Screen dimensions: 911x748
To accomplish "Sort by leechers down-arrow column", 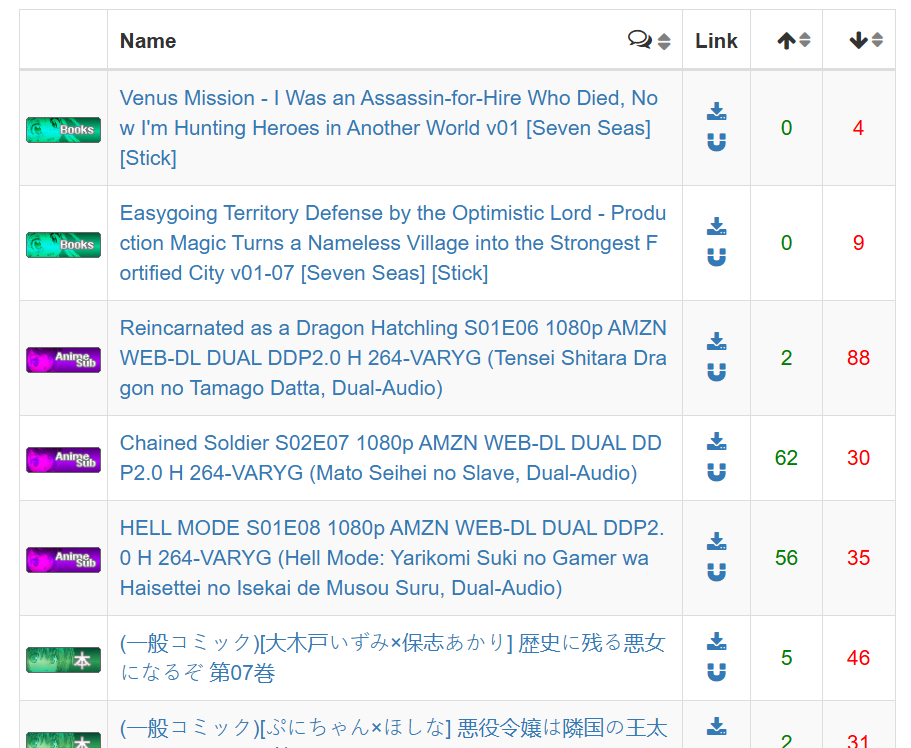I will click(866, 40).
